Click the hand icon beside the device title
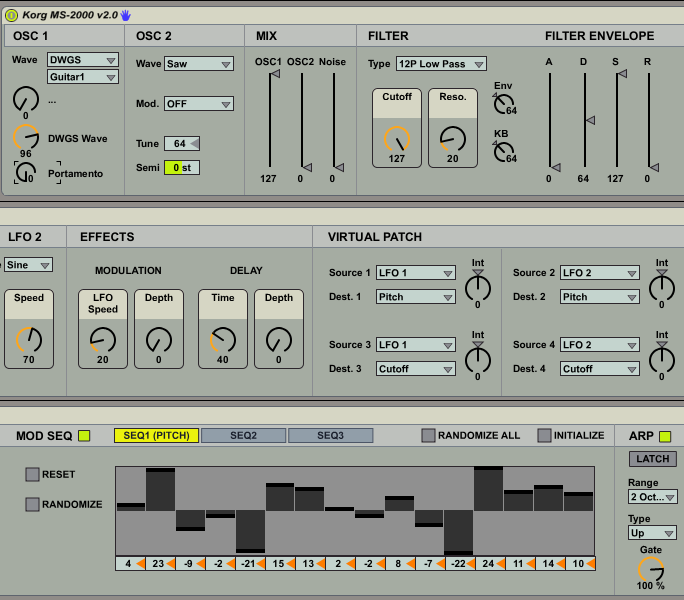The width and height of the screenshot is (684, 600). (126, 15)
